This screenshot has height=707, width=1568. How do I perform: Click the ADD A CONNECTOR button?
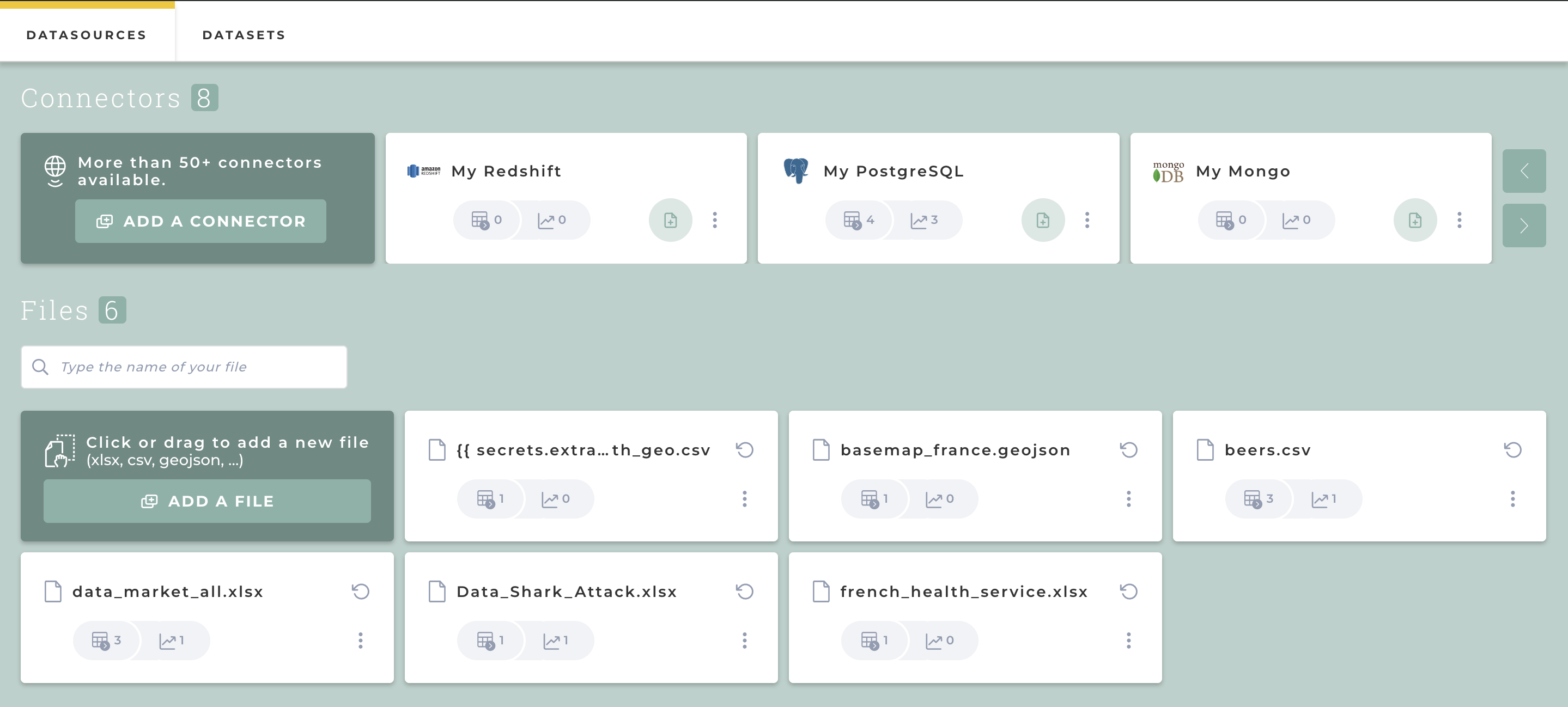tap(200, 221)
